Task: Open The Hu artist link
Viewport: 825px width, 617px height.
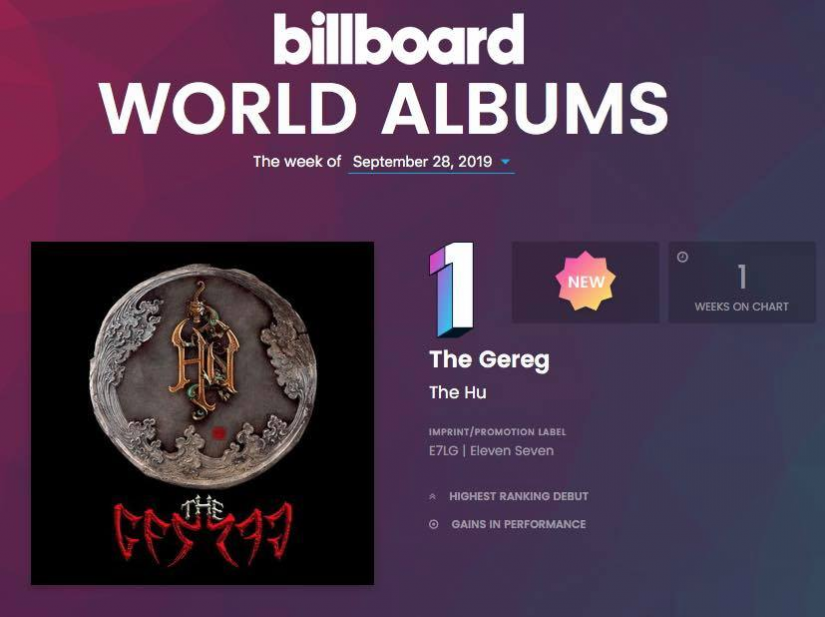Action: click(458, 392)
